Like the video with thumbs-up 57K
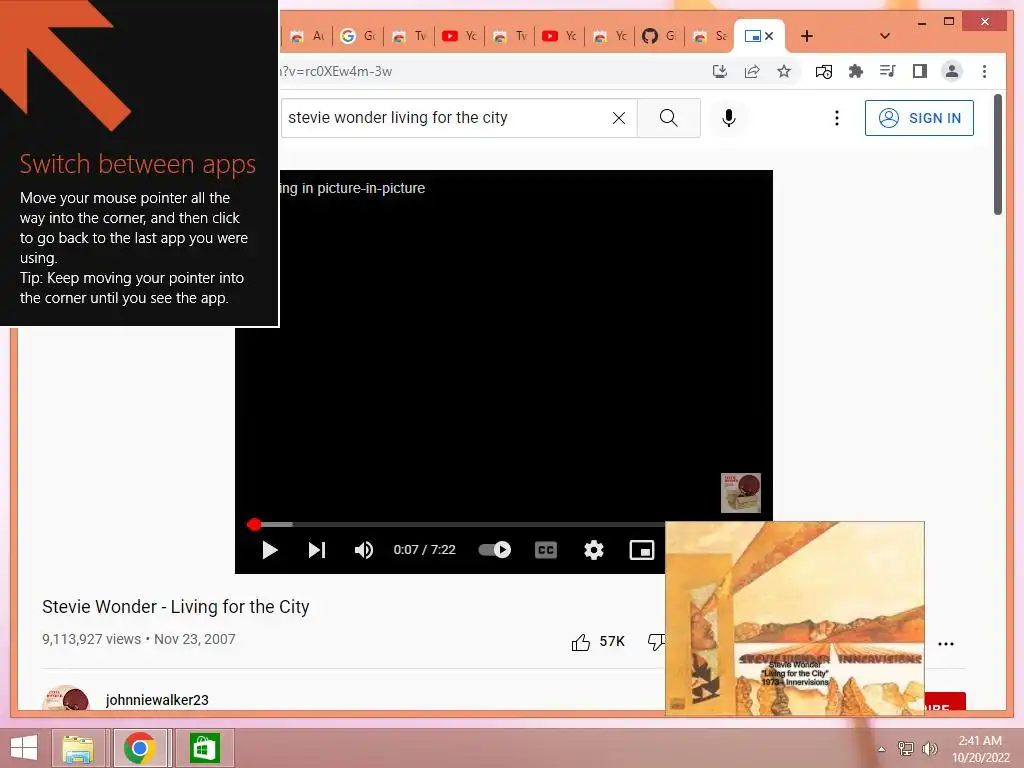This screenshot has width=1024, height=768. coord(598,642)
